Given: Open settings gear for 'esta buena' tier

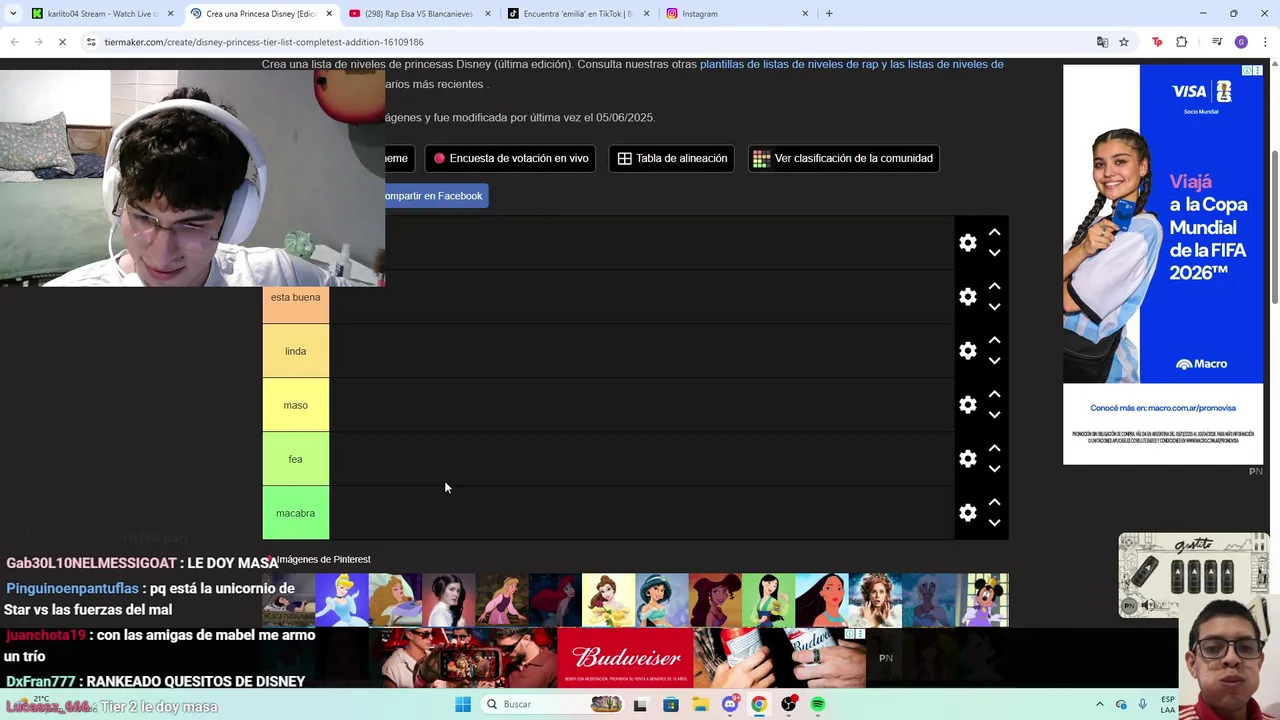Looking at the screenshot, I should [968, 297].
